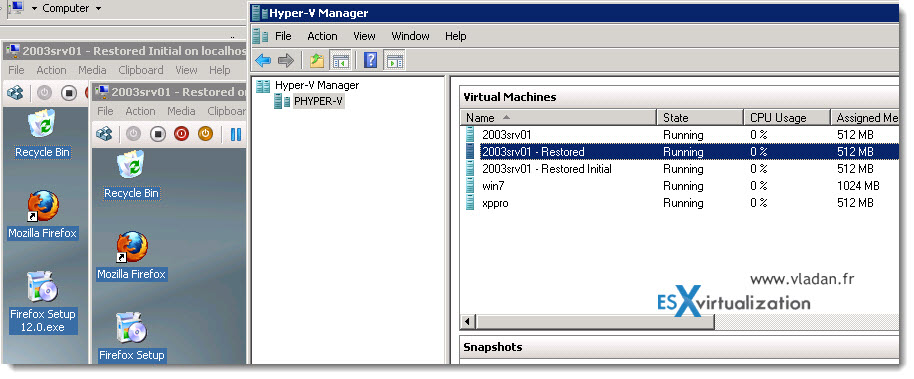This screenshot has height=379, width=914.
Task: Click the Snapshots pane header
Action: pos(680,348)
